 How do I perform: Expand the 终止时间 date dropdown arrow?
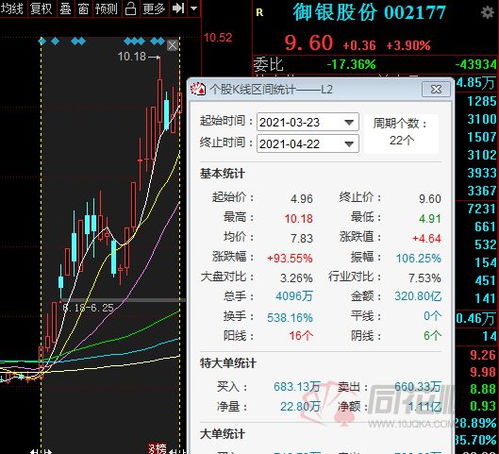[349, 144]
